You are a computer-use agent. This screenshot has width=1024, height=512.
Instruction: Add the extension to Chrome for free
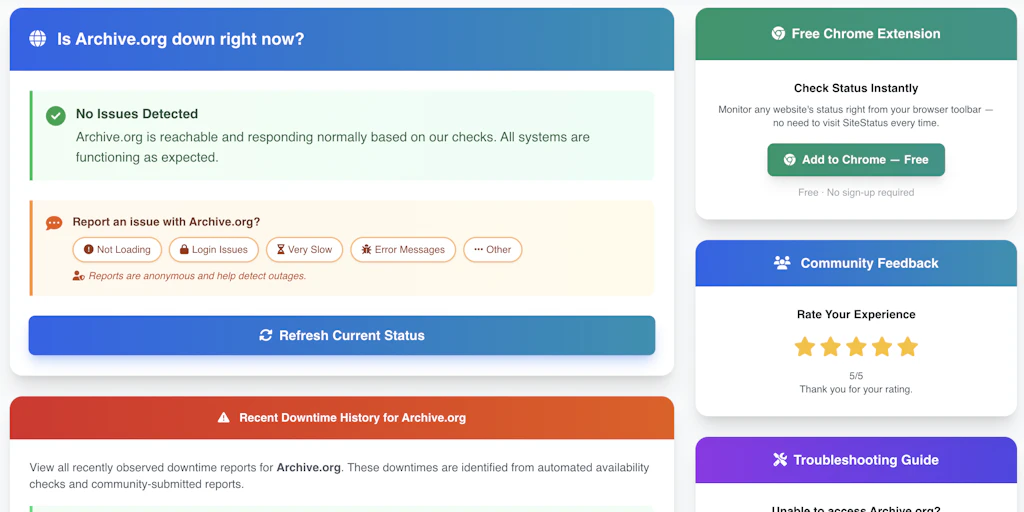click(856, 160)
